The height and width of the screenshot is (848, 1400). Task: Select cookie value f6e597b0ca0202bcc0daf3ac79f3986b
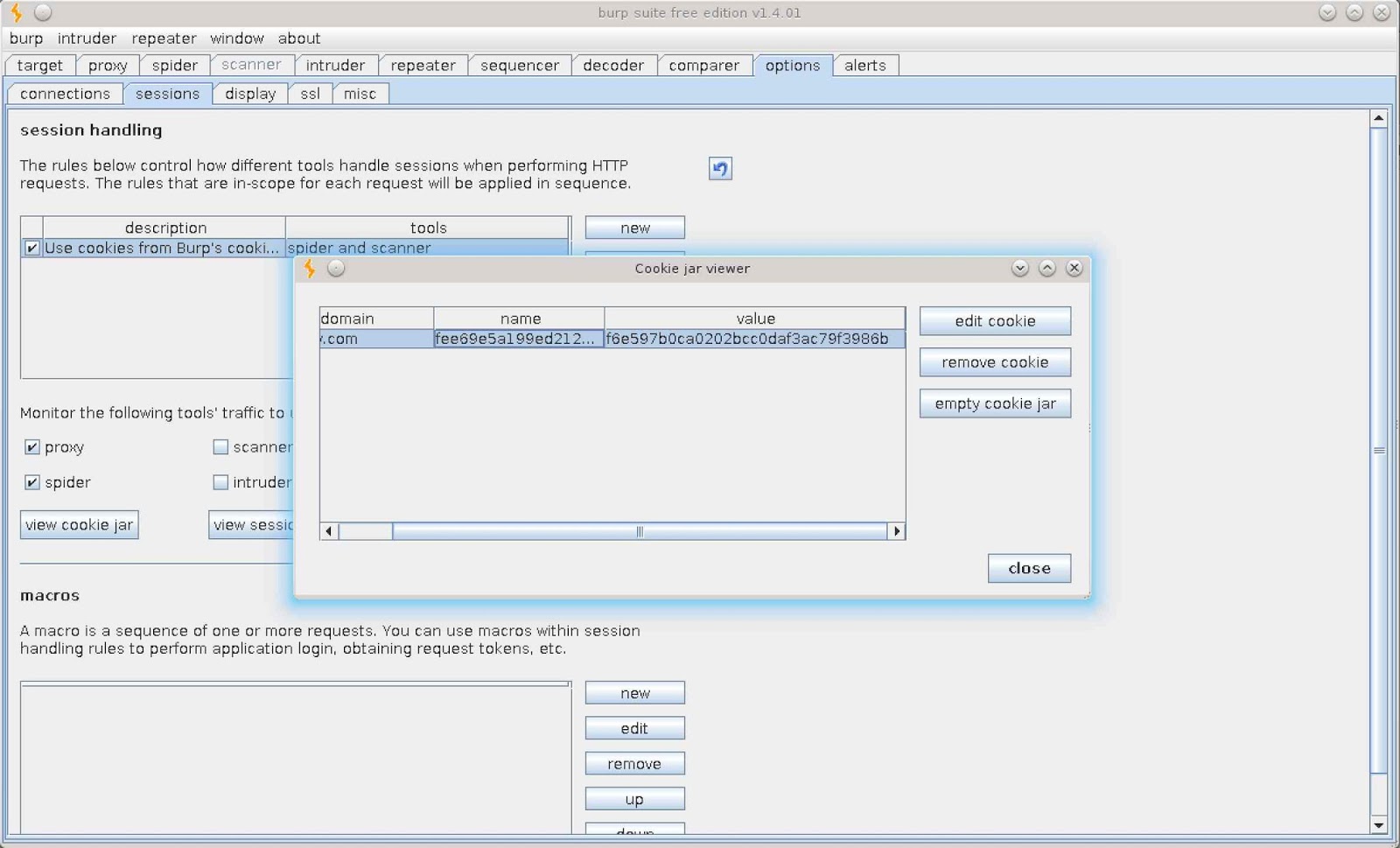click(x=755, y=339)
